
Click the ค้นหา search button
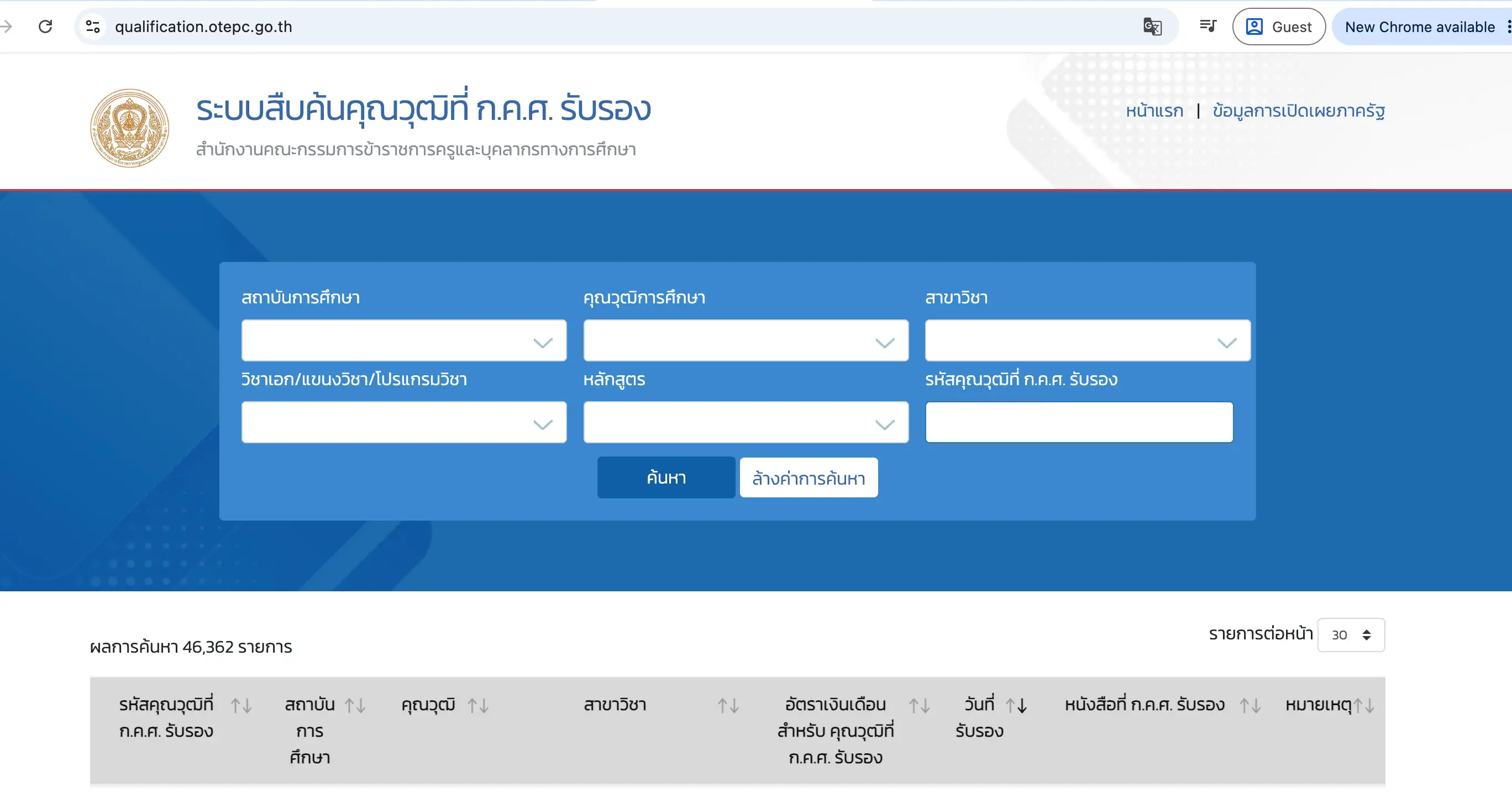(x=666, y=477)
